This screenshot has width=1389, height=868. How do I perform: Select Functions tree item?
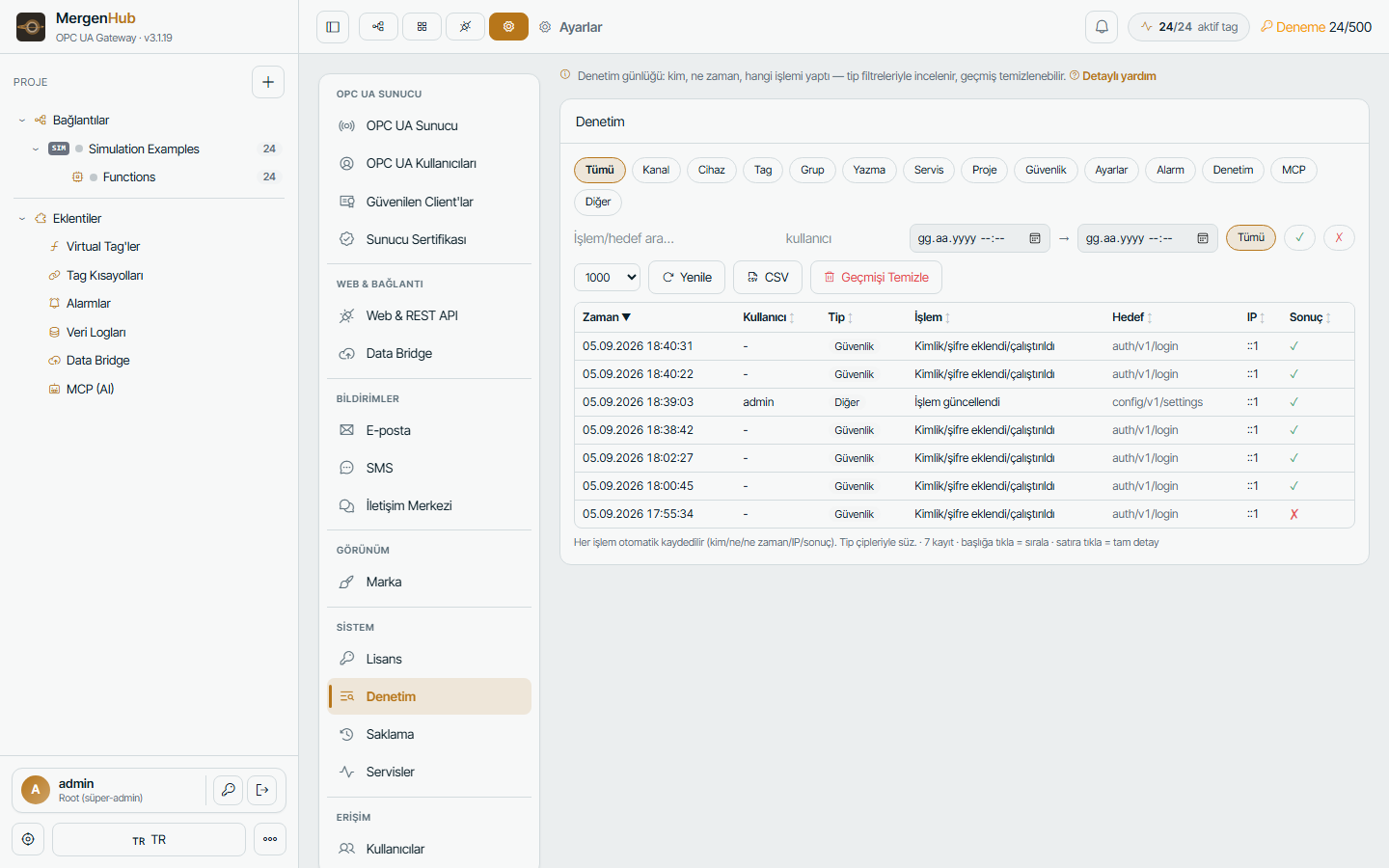pos(129,177)
